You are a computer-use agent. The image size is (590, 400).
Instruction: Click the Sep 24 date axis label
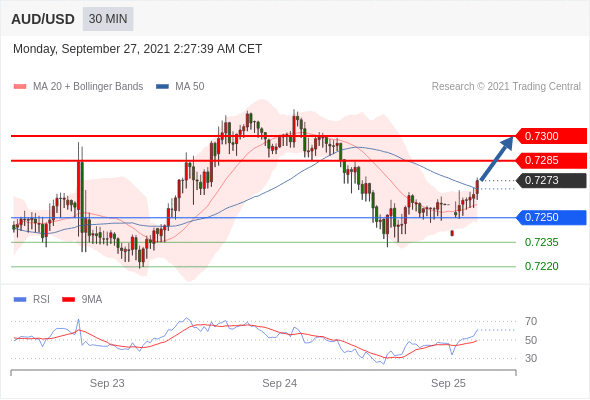click(280, 383)
